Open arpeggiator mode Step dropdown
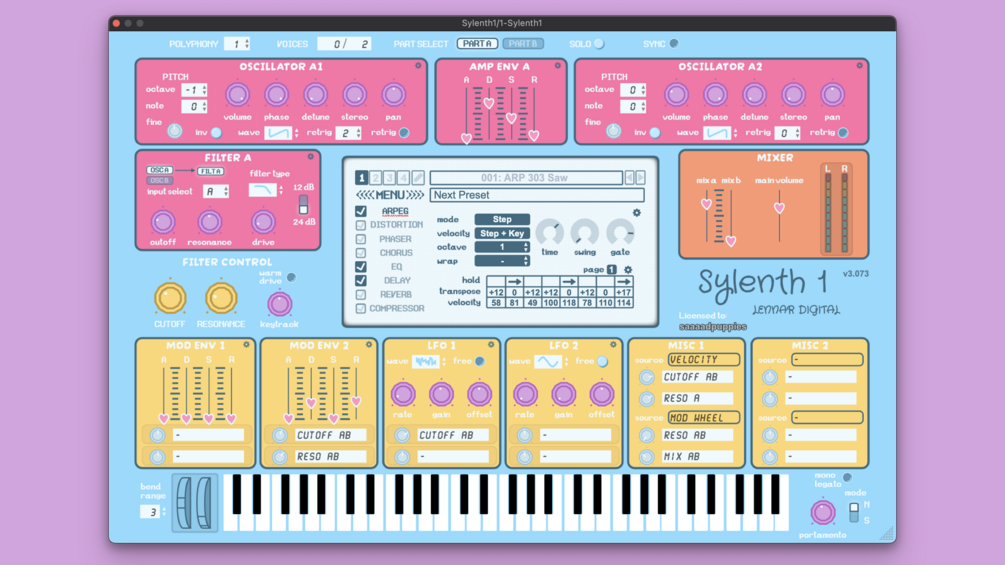Viewport: 1005px width, 565px height. [502, 219]
